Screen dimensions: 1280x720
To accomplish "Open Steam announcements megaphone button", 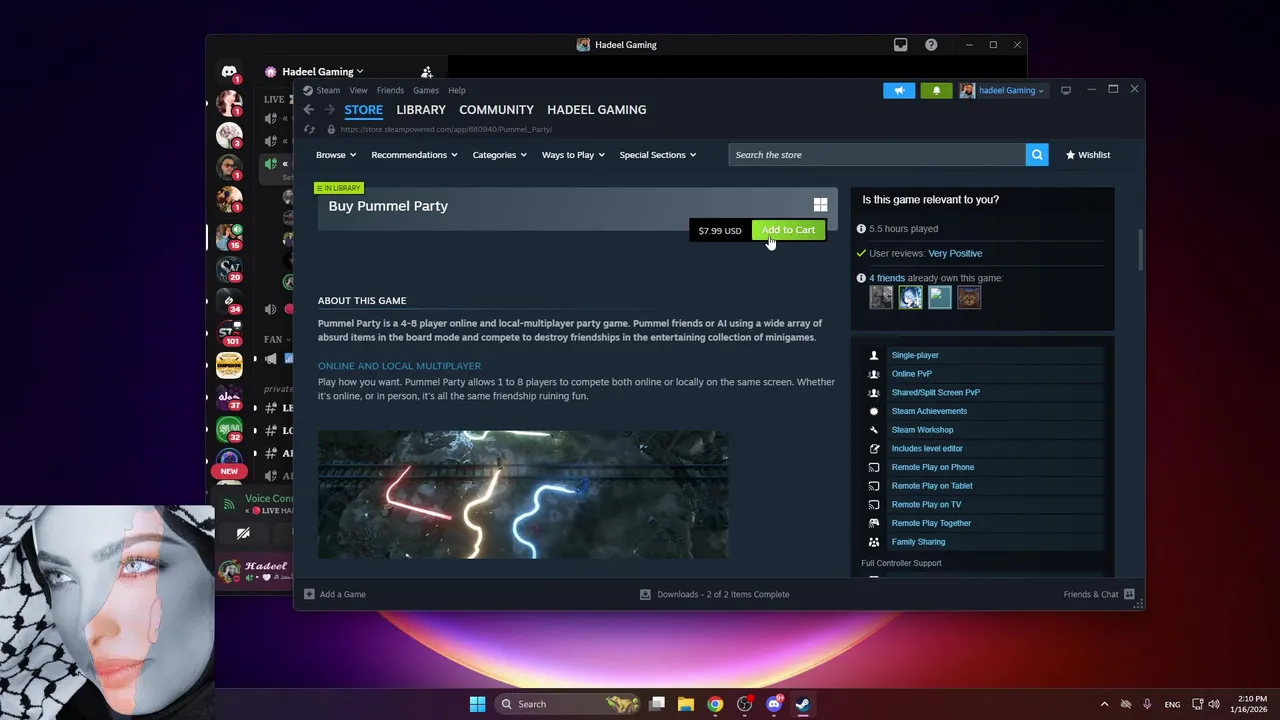I will tap(899, 90).
